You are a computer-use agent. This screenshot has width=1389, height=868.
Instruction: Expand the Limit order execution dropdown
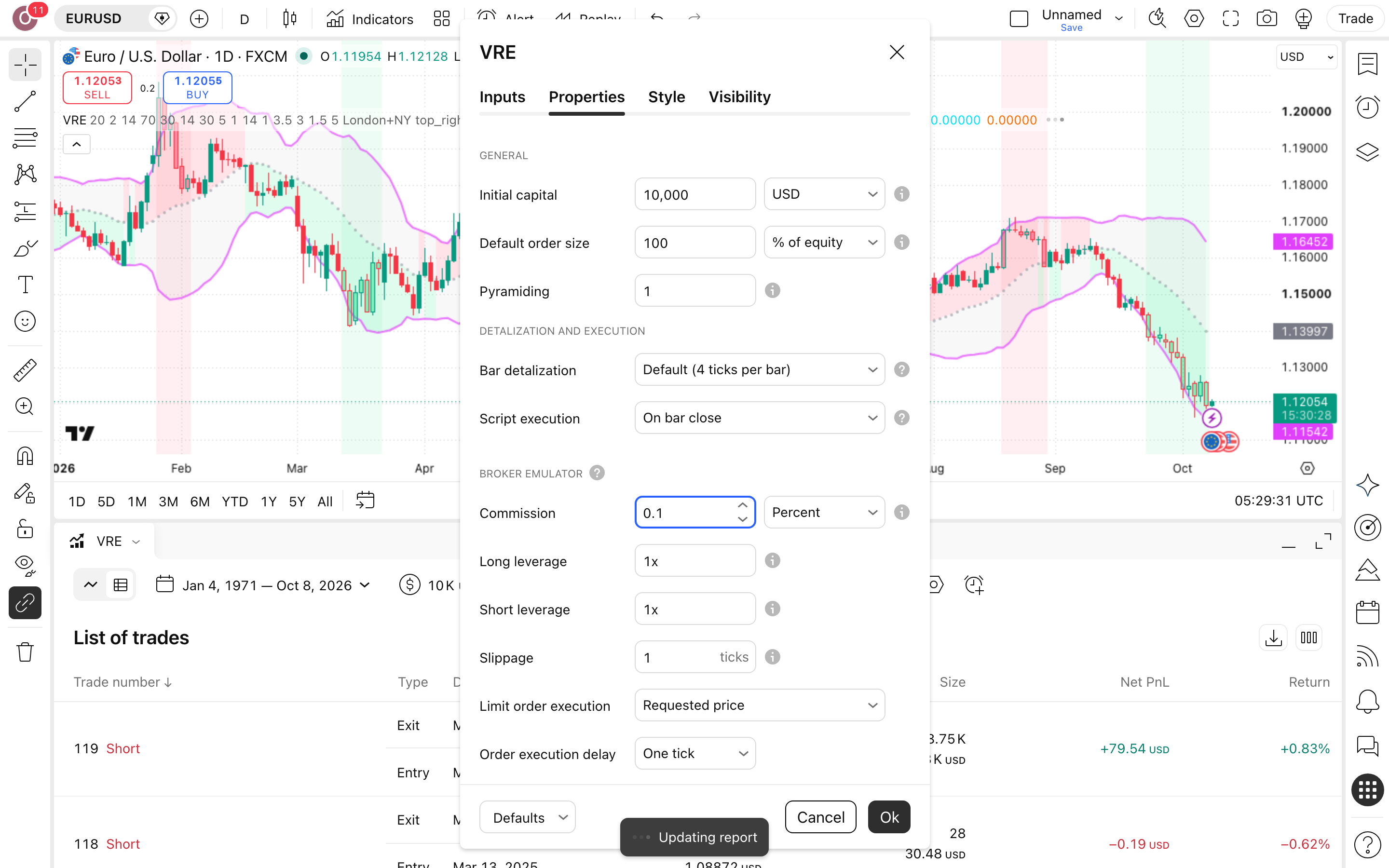[760, 705]
